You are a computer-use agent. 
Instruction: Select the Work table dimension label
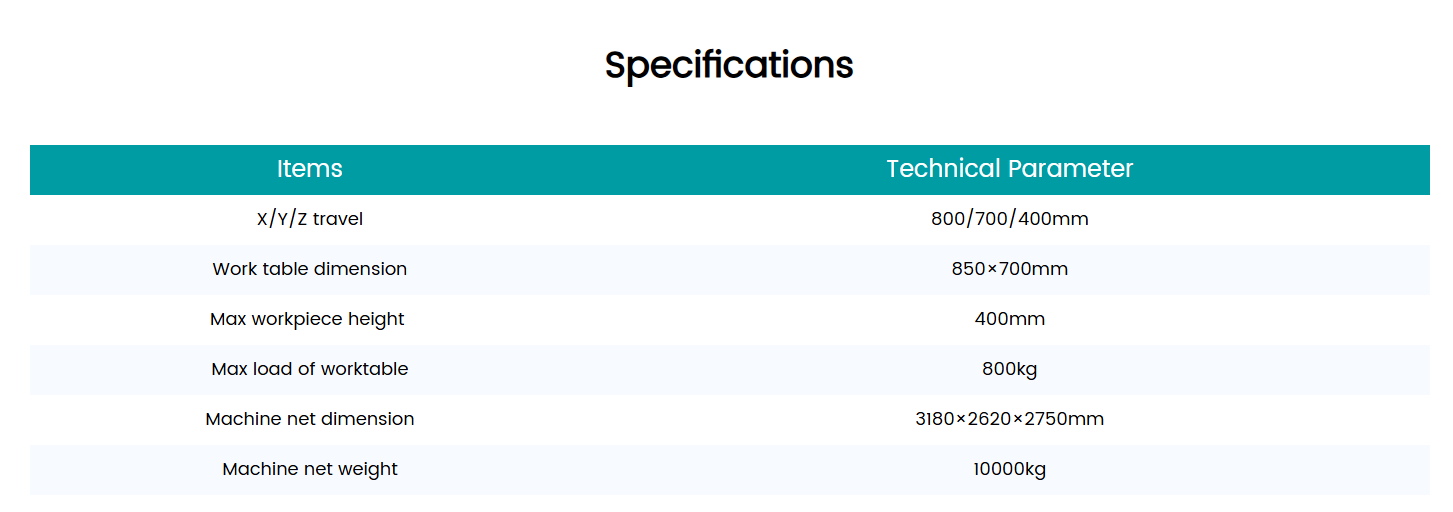point(309,269)
